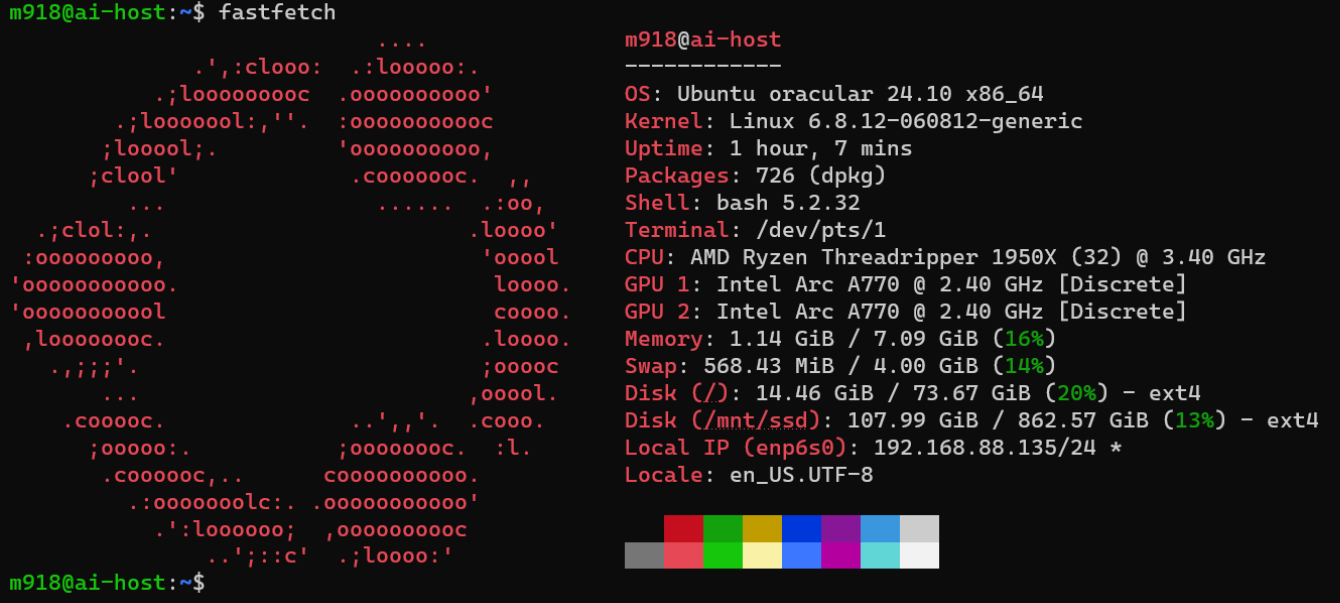Click the Ubuntu ASCII art logo
This screenshot has height=603, width=1340.
[290, 300]
